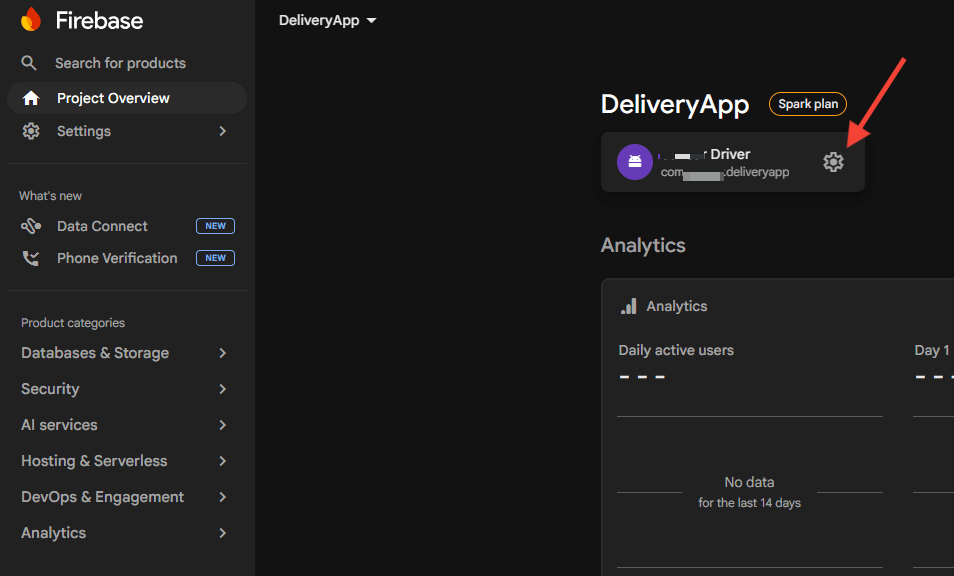The image size is (954, 576).
Task: Click the Analytics section heading
Action: (643, 245)
